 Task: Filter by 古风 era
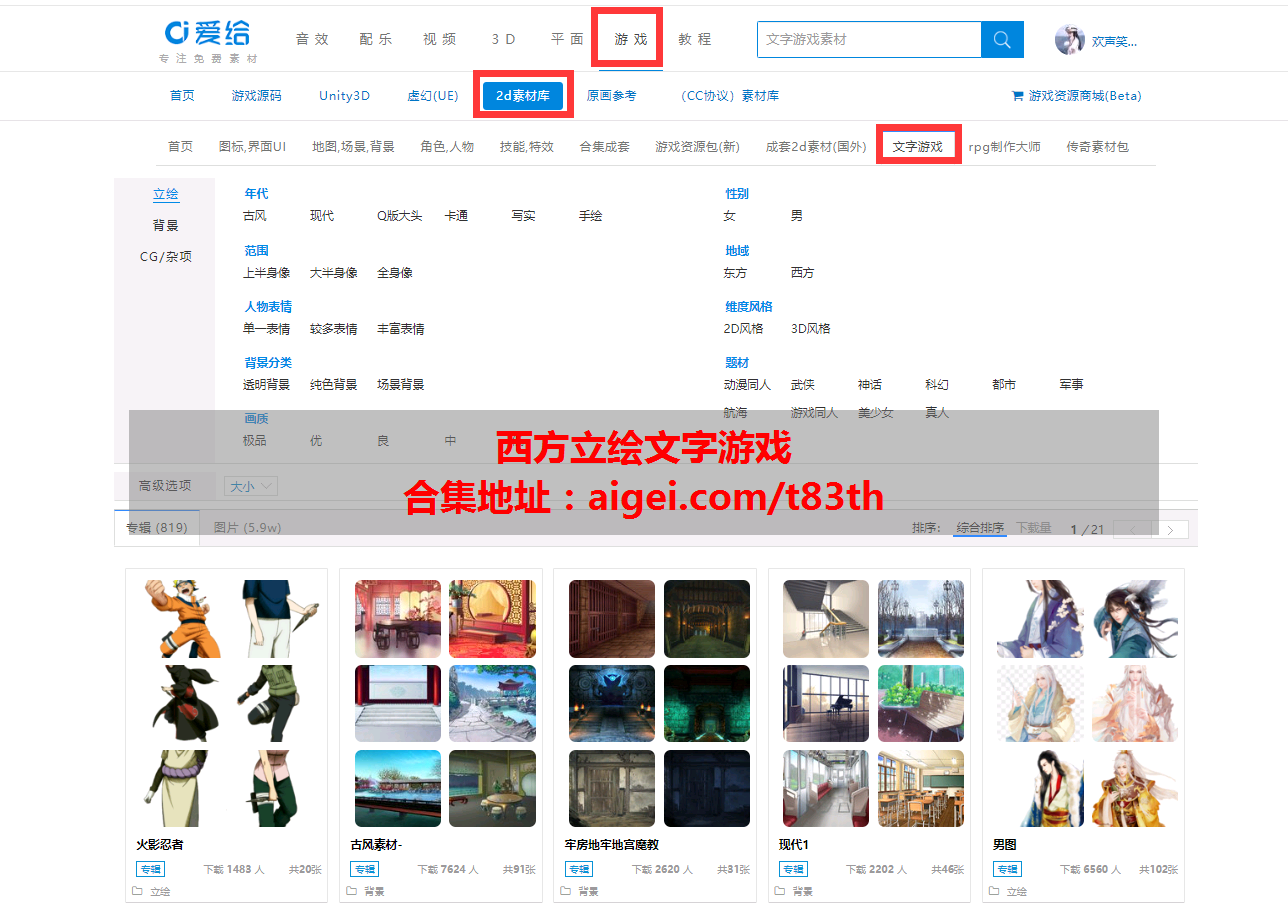tap(255, 216)
